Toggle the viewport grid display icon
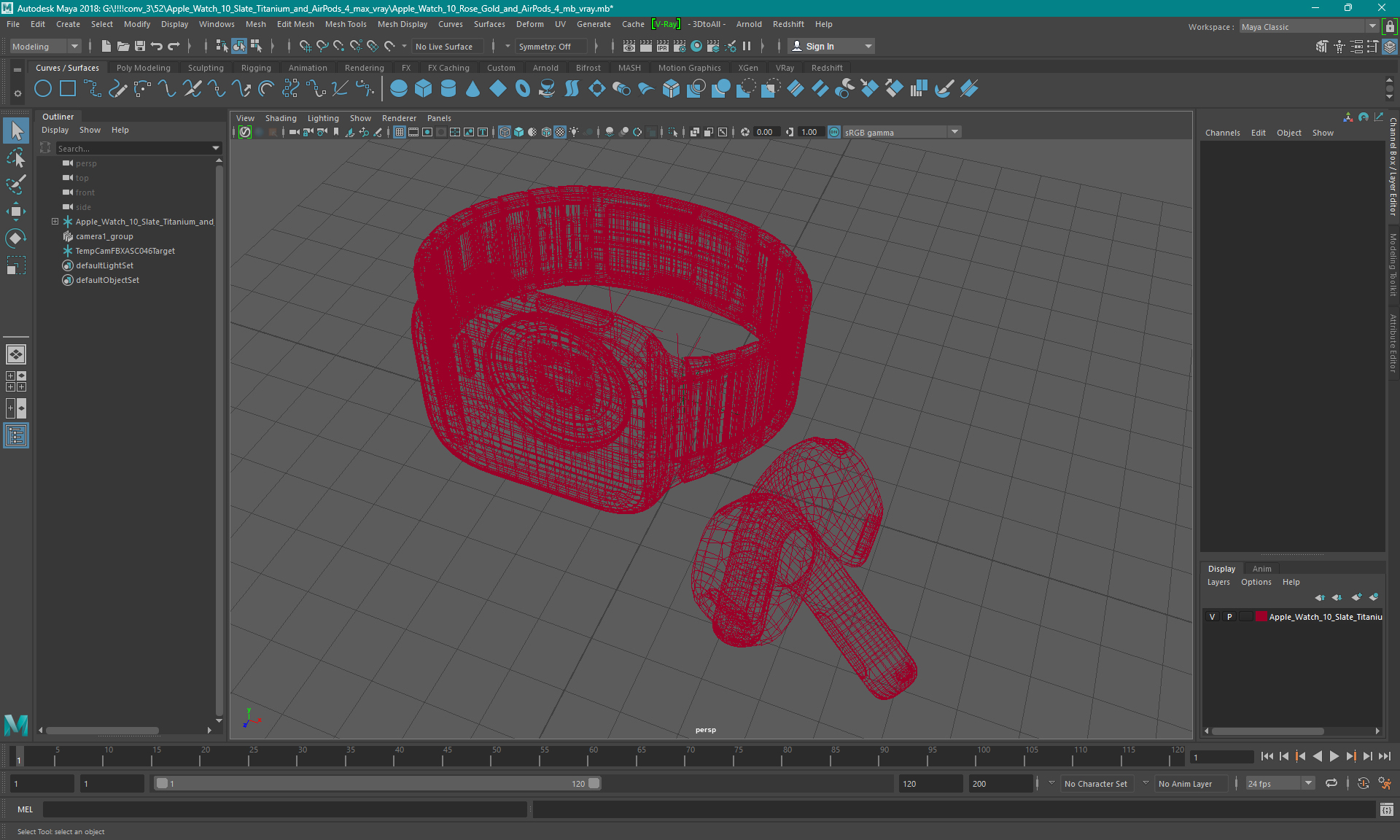 pyautogui.click(x=400, y=132)
